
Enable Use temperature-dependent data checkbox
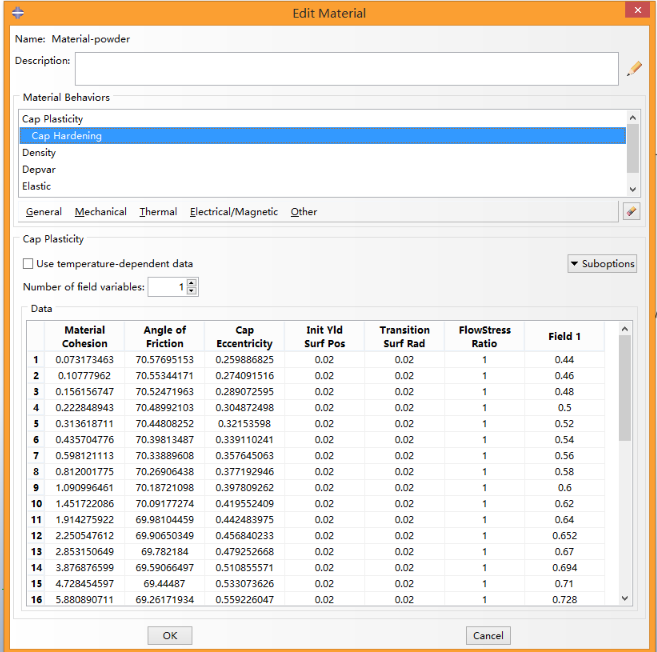point(28,264)
